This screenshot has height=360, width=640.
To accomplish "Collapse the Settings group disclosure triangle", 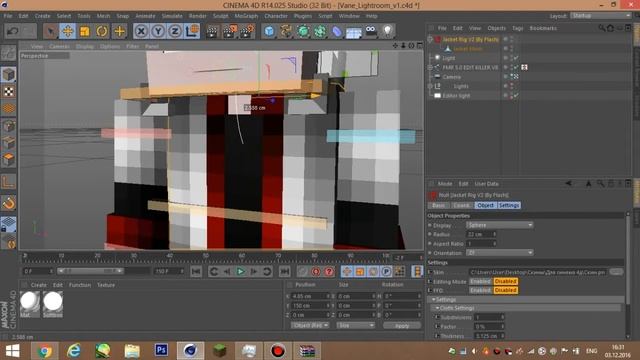I will pos(433,300).
